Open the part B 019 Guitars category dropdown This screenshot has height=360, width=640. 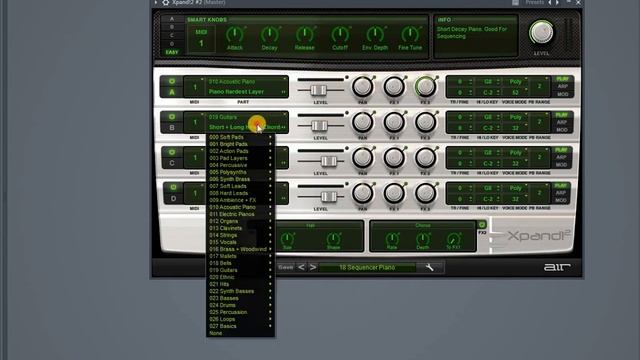[247, 117]
